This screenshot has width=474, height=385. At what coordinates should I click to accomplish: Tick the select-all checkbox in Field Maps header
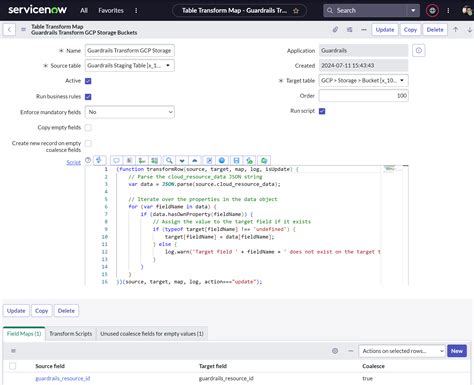click(13, 366)
